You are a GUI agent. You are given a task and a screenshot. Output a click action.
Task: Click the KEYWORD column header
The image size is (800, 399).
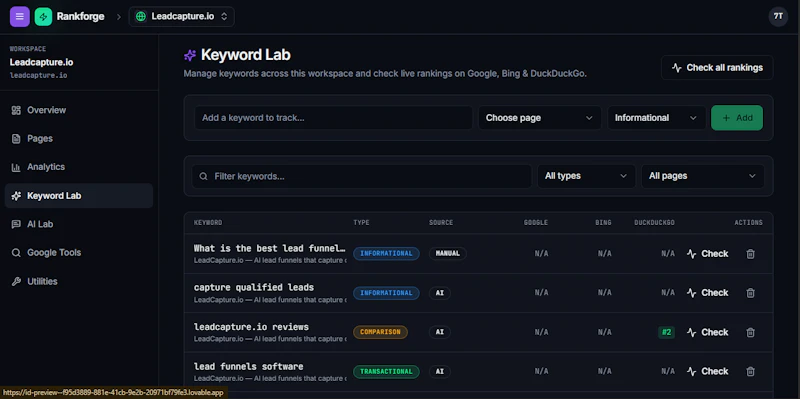[208, 223]
